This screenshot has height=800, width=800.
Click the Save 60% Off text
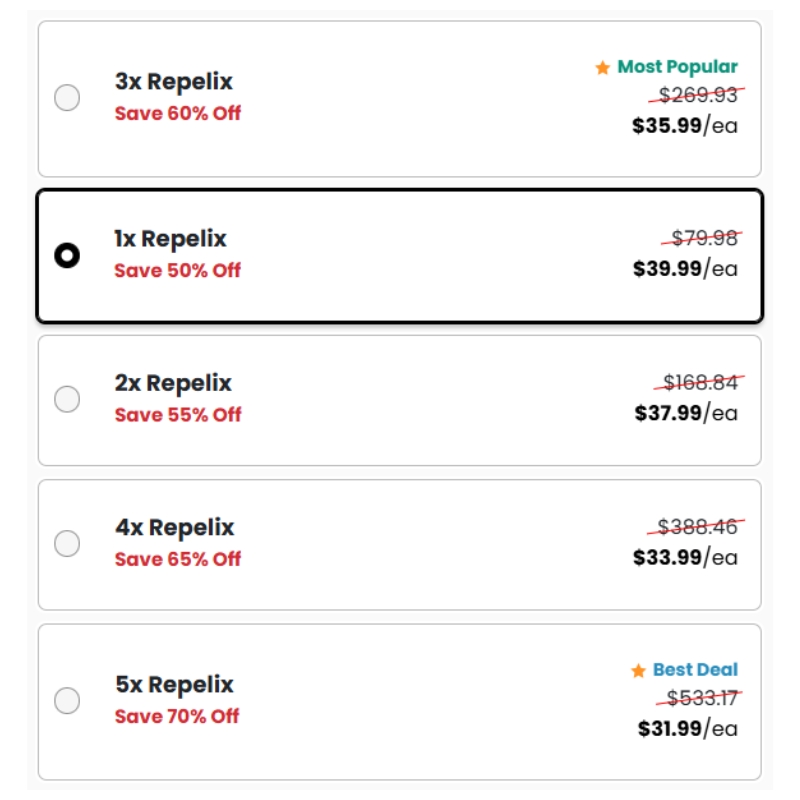click(x=177, y=113)
